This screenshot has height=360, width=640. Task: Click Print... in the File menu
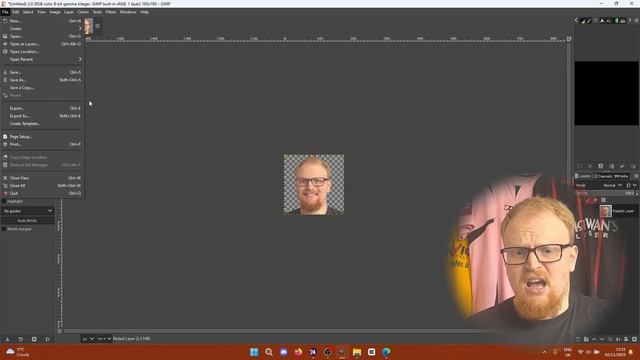point(42,144)
